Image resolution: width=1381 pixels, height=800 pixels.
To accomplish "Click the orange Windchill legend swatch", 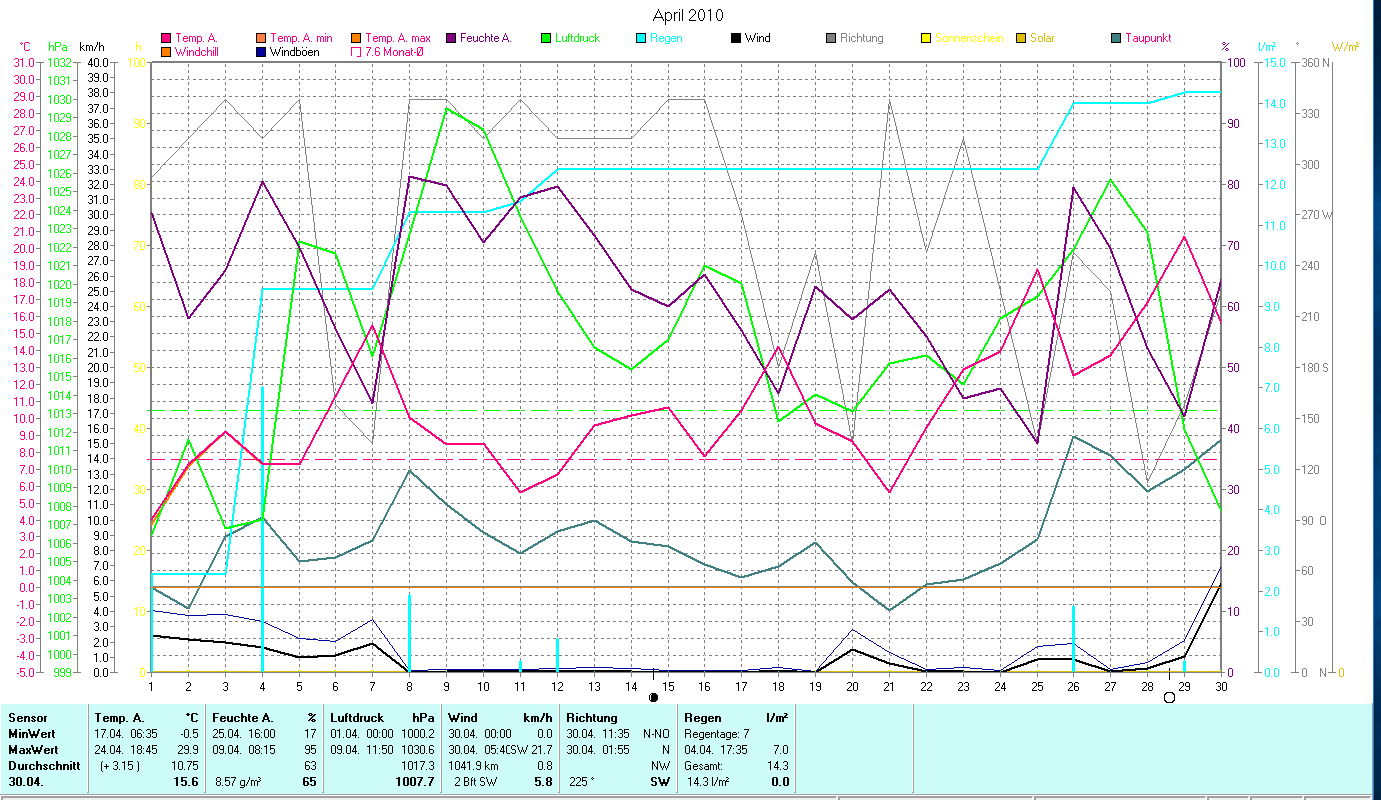I will point(166,51).
